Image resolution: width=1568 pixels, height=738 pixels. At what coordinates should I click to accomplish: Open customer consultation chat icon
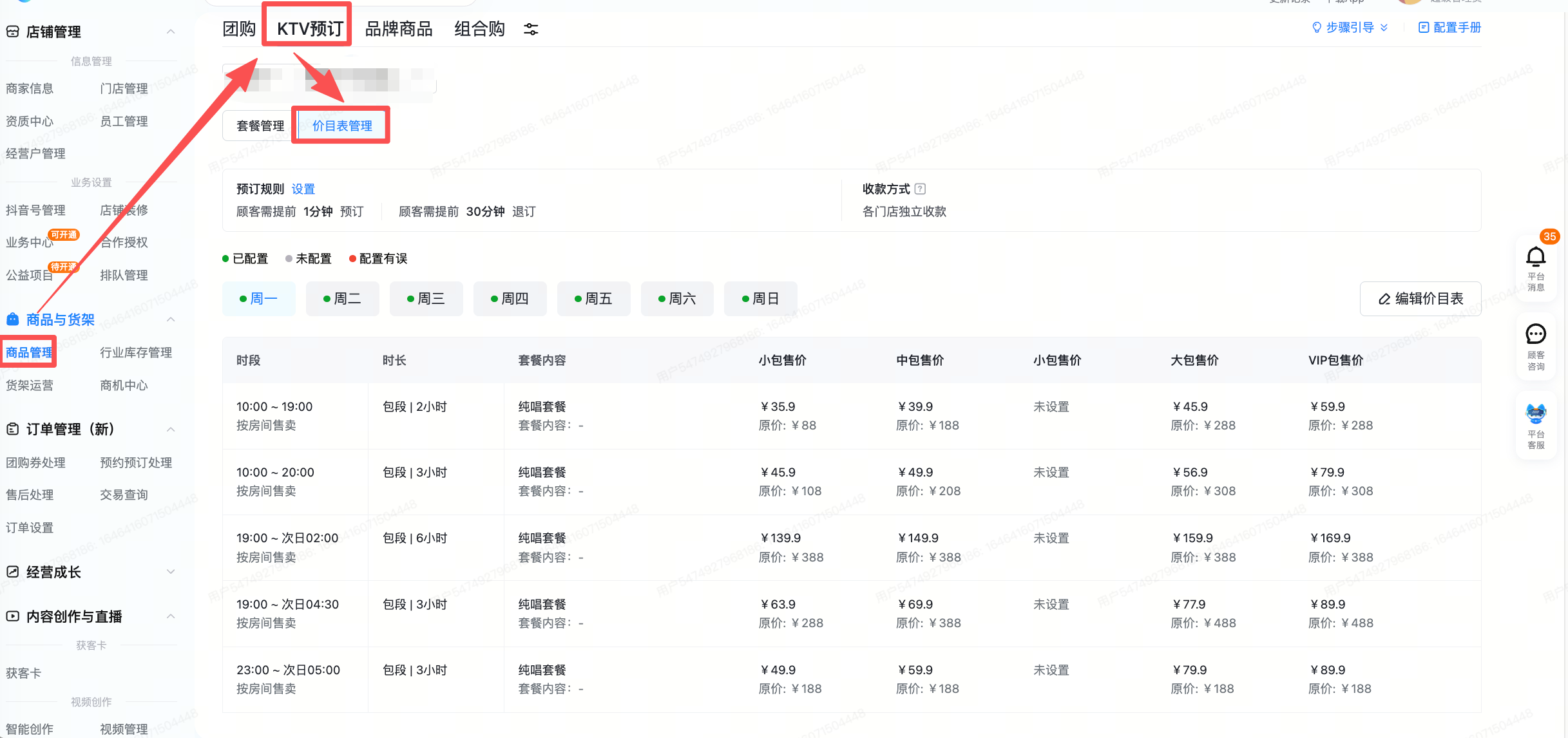(x=1536, y=334)
